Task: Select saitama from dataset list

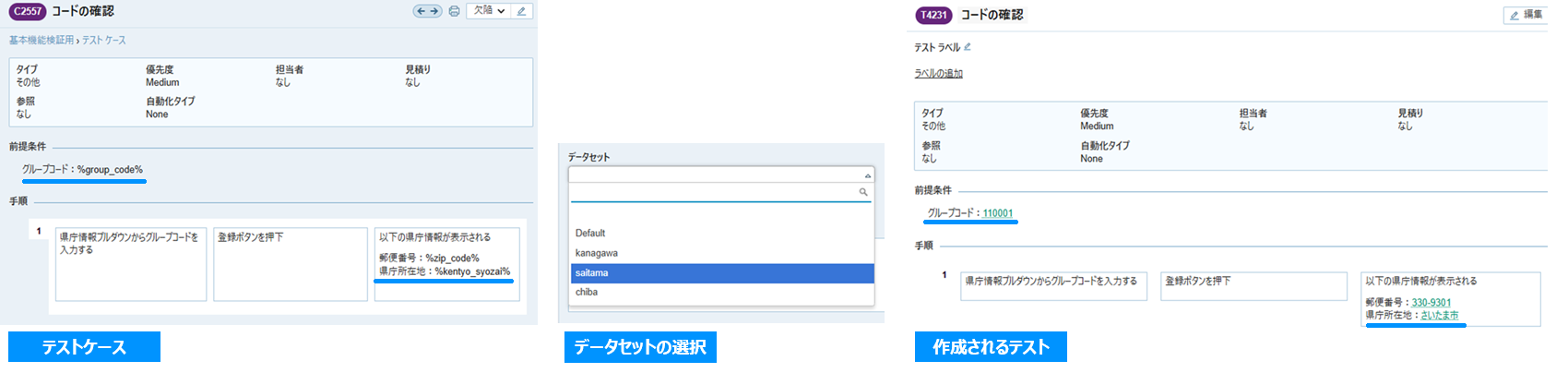Action: (592, 273)
